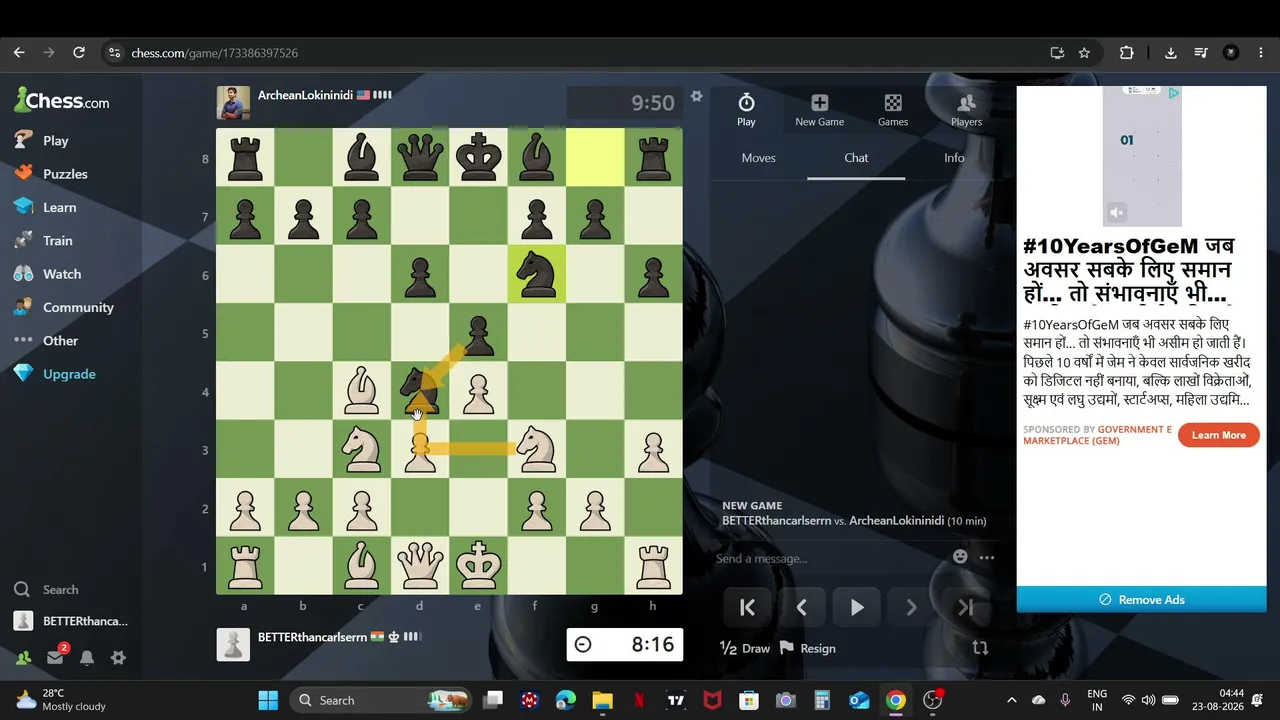The width and height of the screenshot is (1280, 720).
Task: Open the Train section in sidebar
Action: 44,241
